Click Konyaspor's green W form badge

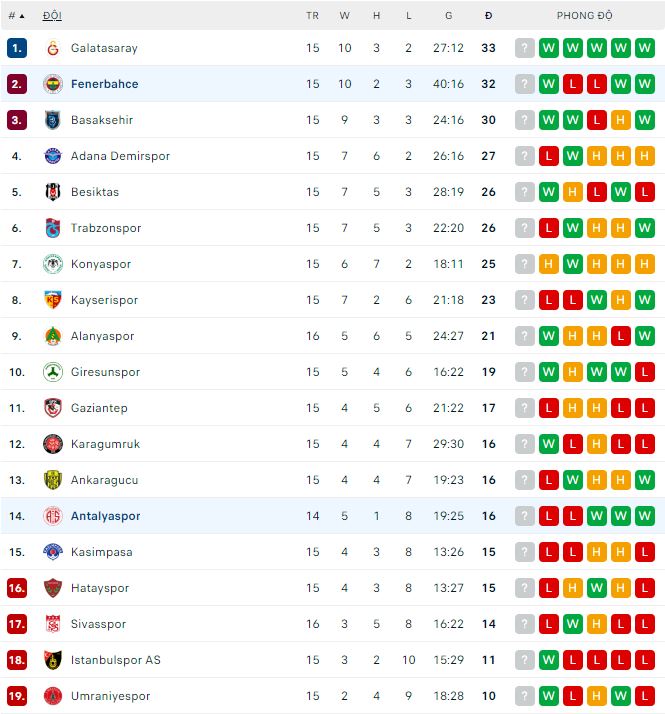tap(573, 264)
